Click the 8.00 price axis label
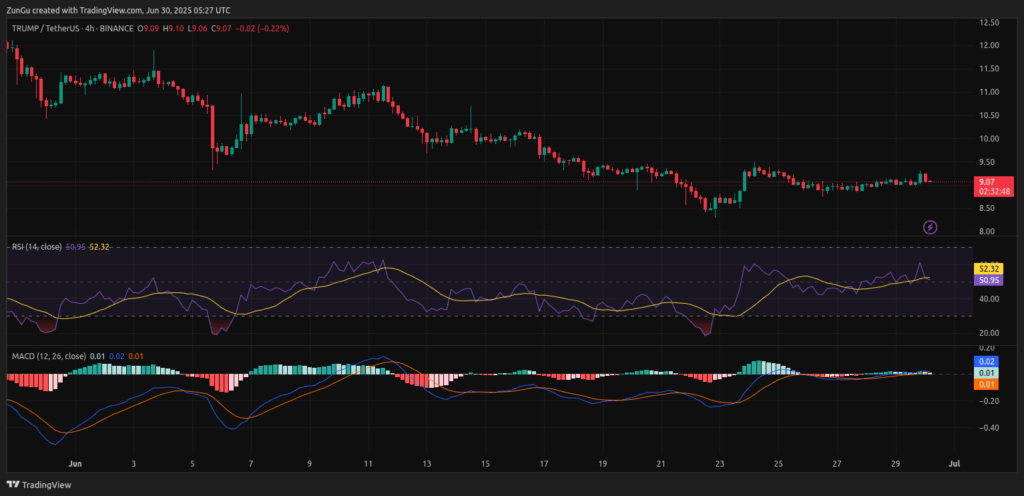 pos(989,232)
